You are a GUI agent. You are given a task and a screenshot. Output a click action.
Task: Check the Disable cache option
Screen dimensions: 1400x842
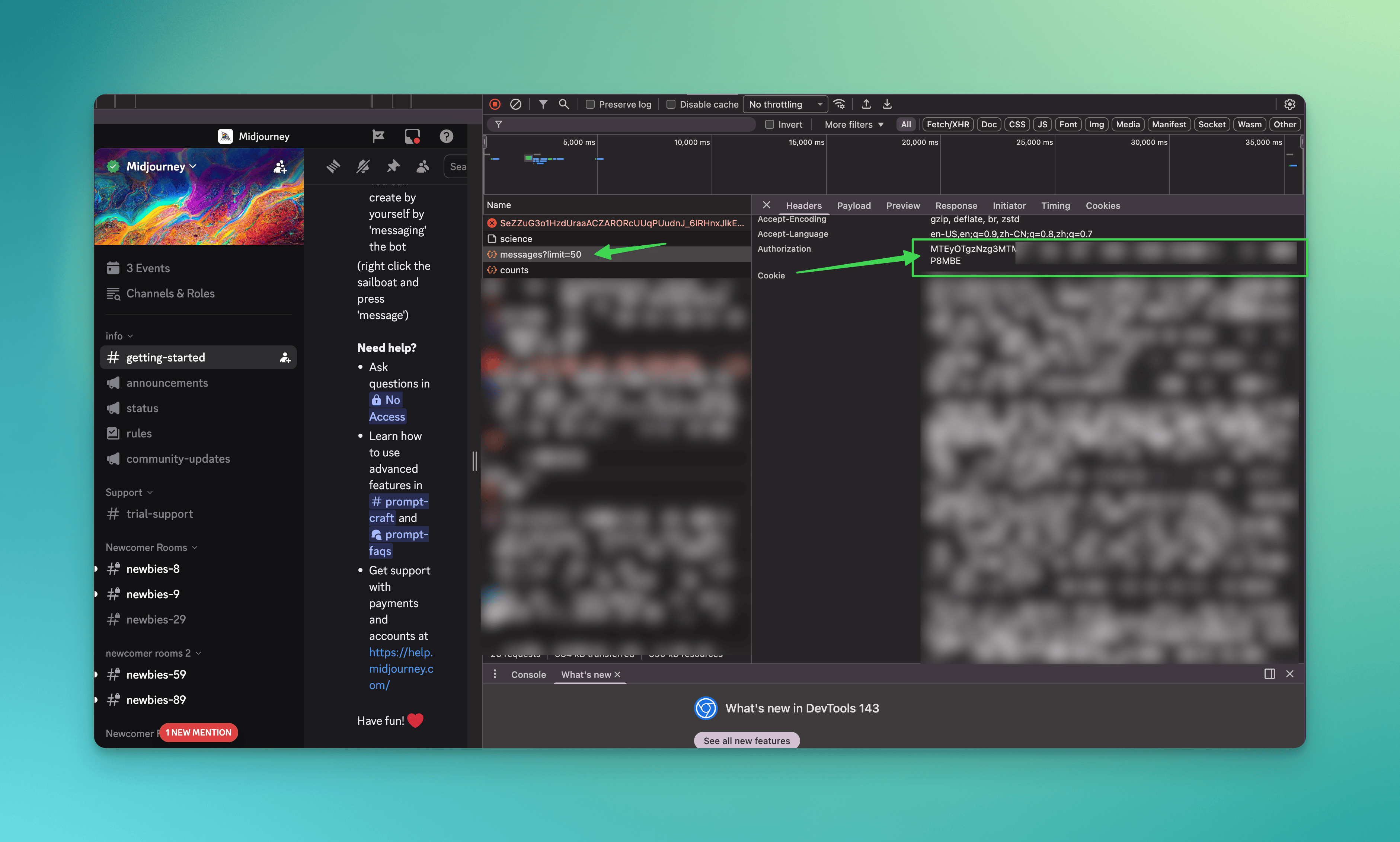[x=671, y=104]
